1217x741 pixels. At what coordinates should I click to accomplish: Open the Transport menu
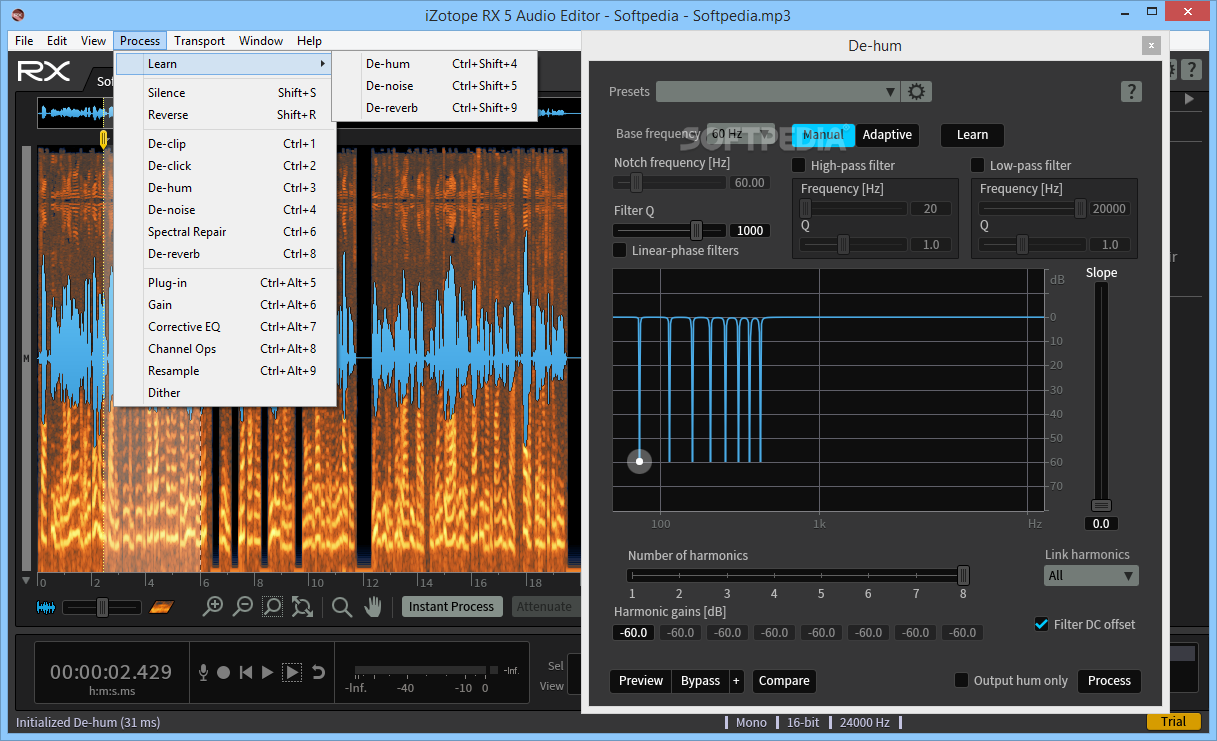199,41
